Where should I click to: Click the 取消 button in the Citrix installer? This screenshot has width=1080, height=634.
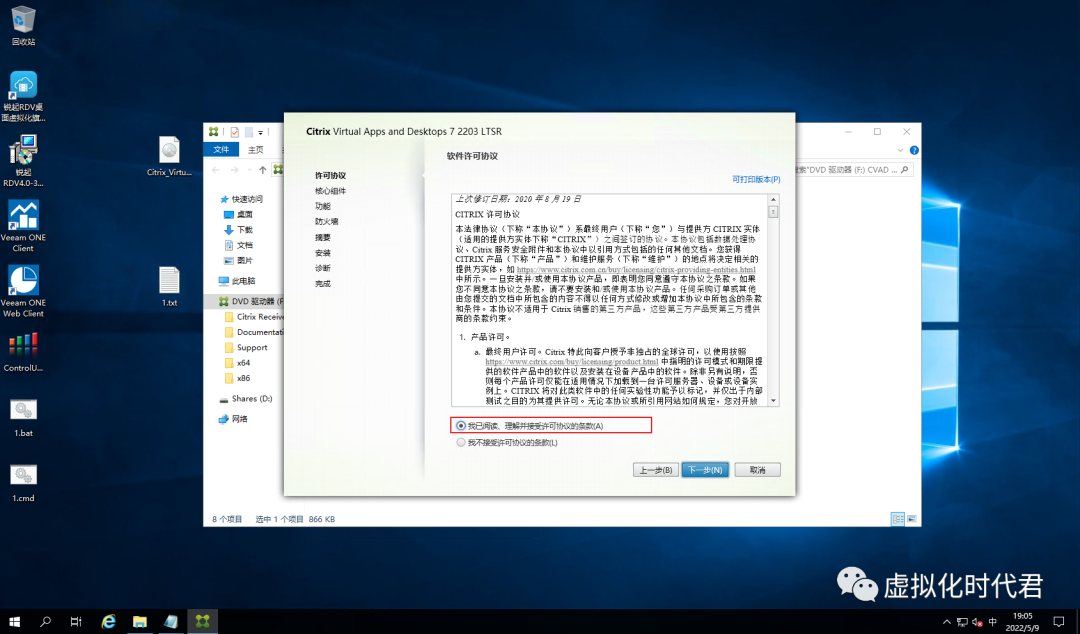[757, 470]
